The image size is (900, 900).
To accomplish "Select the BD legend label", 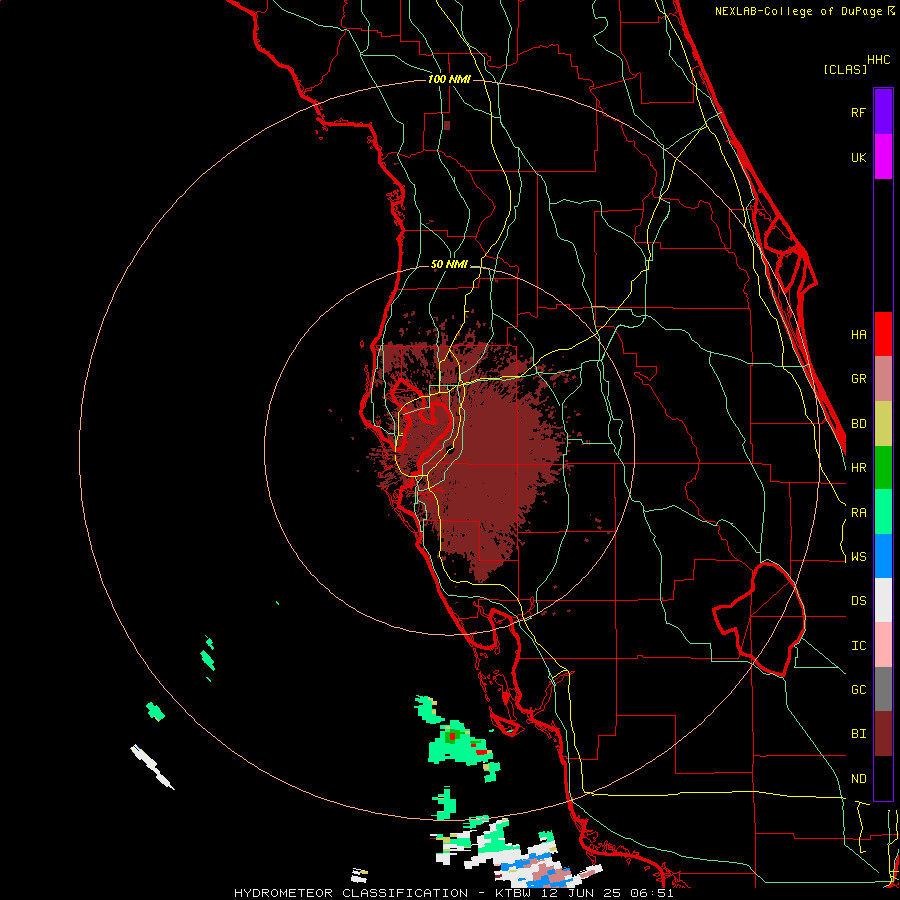I will 858,424.
